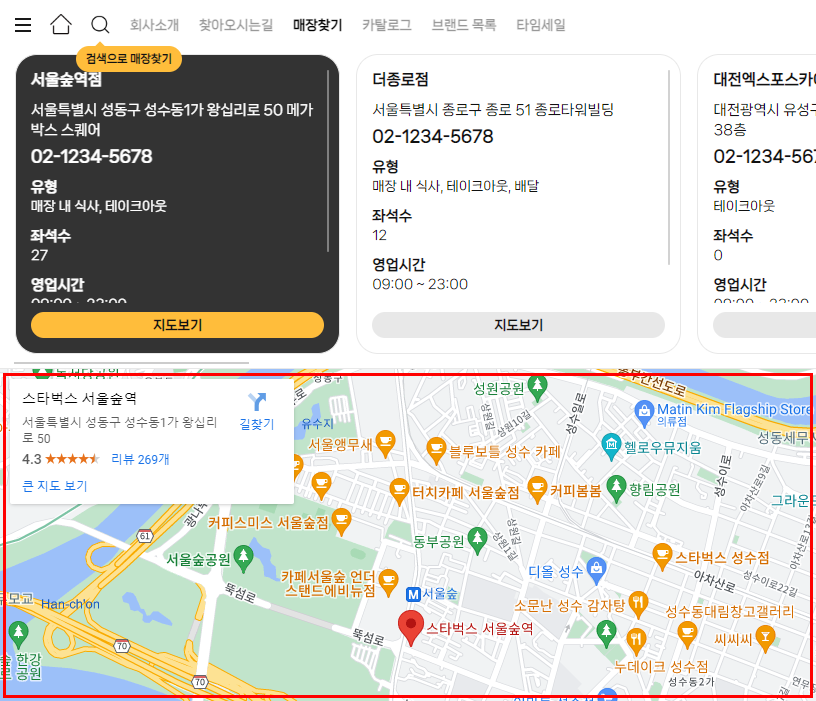Click the 길찾기 directions icon on map
This screenshot has height=701, width=816.
click(257, 402)
